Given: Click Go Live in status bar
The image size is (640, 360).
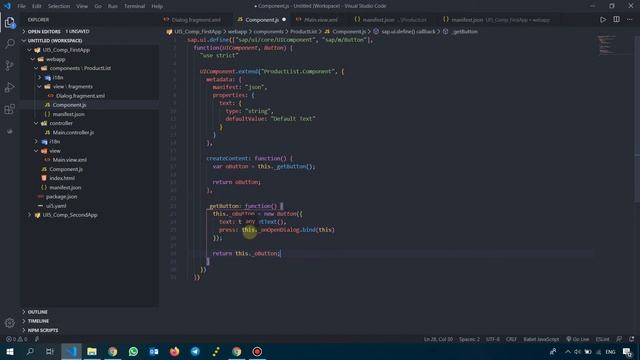Looking at the screenshot, I should [577, 339].
